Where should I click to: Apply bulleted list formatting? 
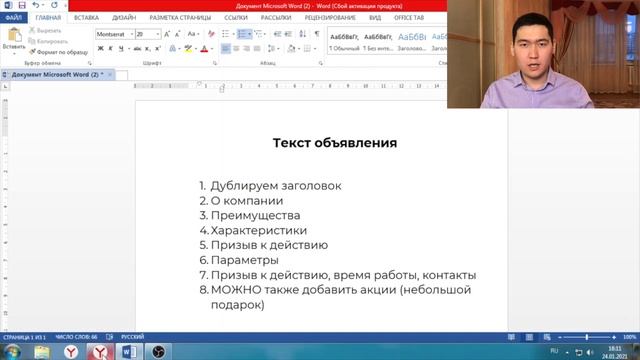225,34
